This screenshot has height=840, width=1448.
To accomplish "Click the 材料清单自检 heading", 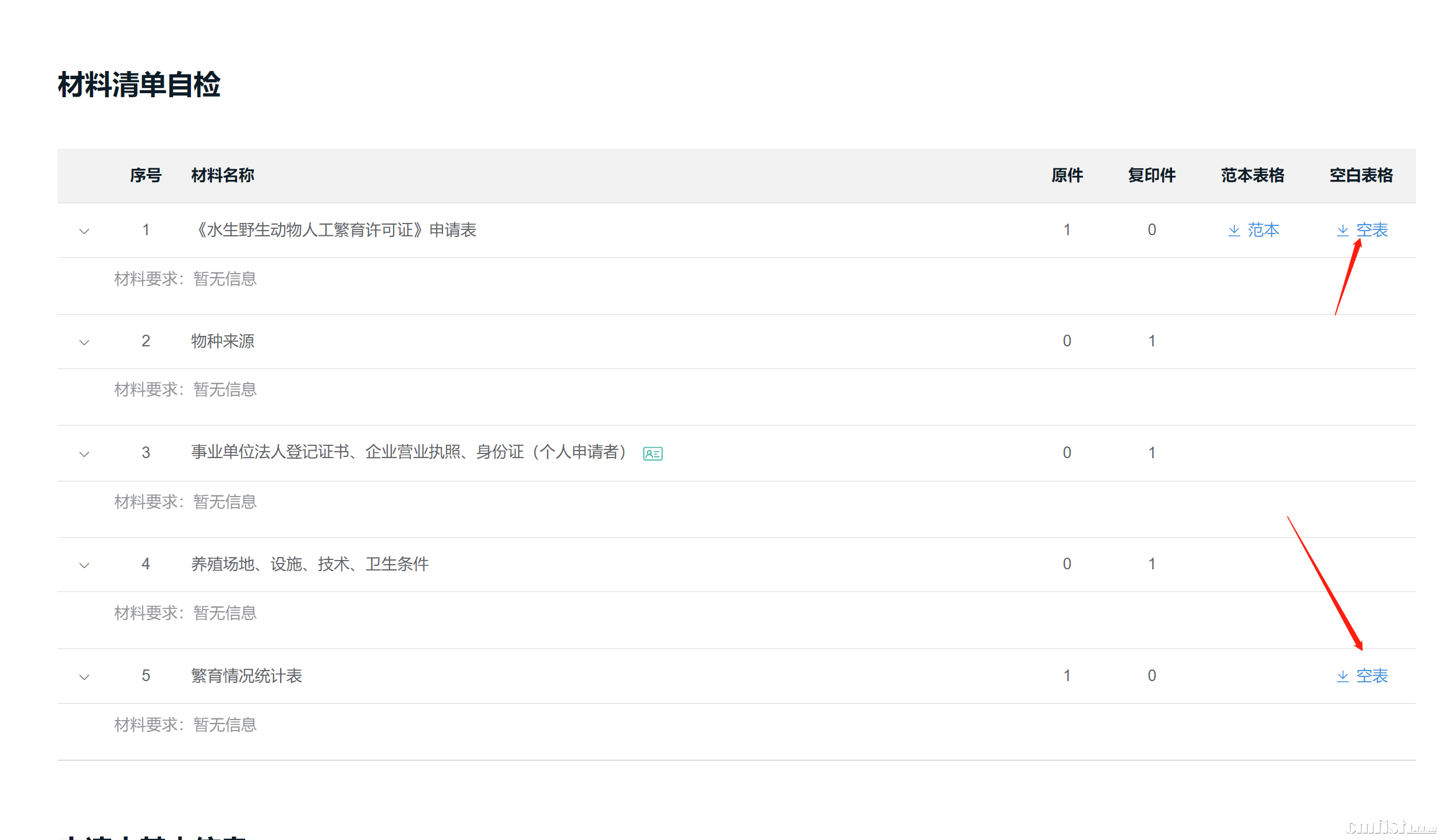I will [139, 85].
